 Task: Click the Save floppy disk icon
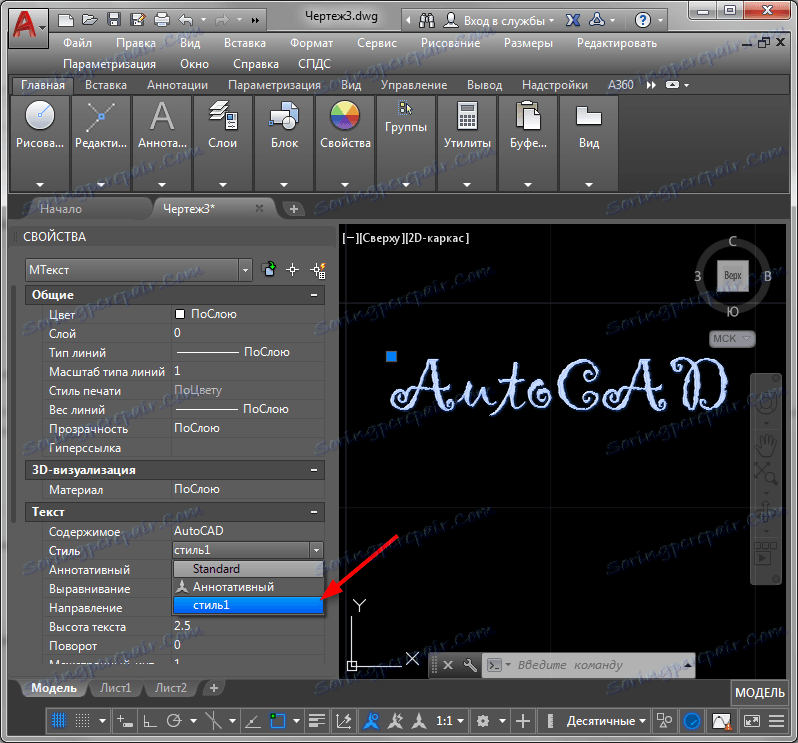click(x=113, y=20)
